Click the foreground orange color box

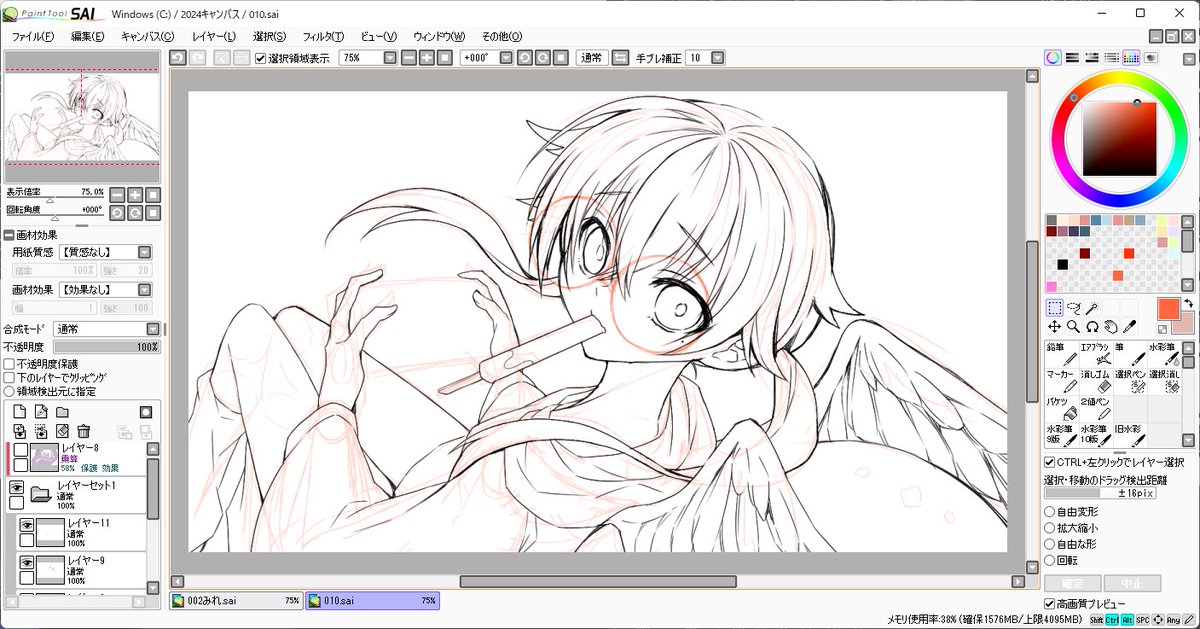click(1168, 307)
